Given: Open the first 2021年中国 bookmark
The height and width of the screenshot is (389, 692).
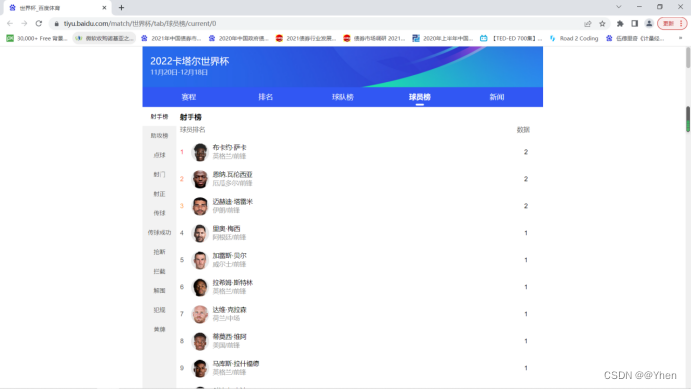Looking at the screenshot, I should 171,38.
